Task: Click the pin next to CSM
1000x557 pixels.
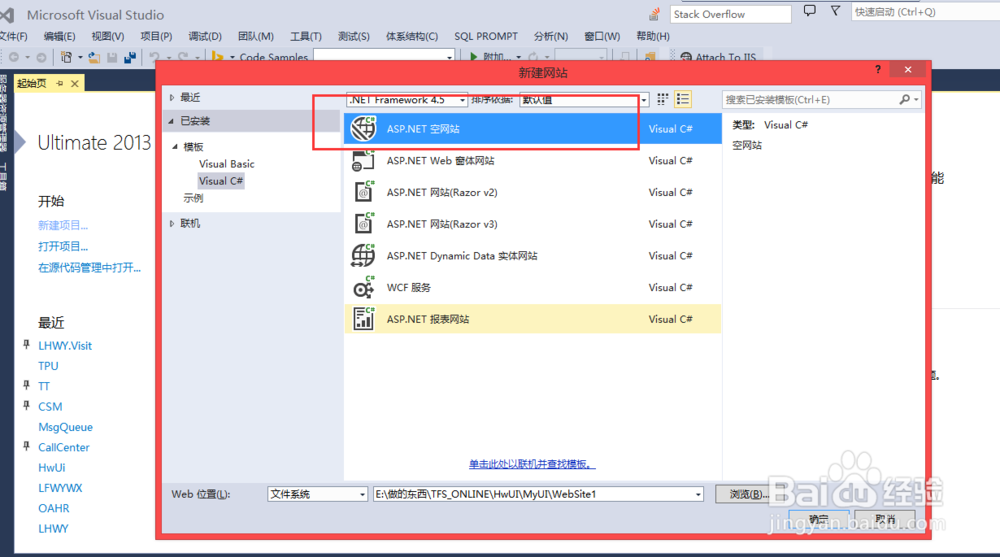Action: coord(26,405)
